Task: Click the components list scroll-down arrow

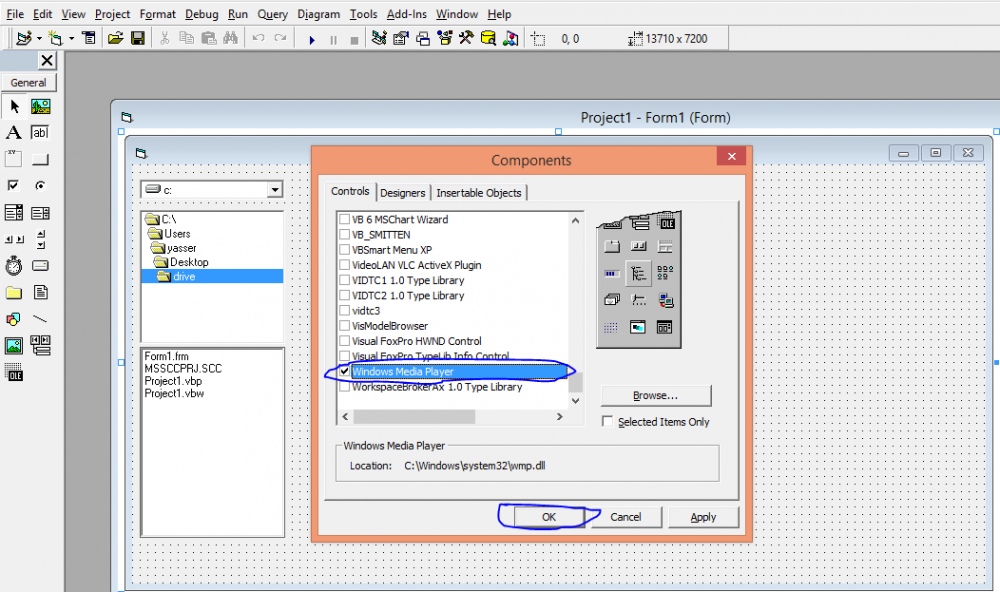Action: coord(575,401)
